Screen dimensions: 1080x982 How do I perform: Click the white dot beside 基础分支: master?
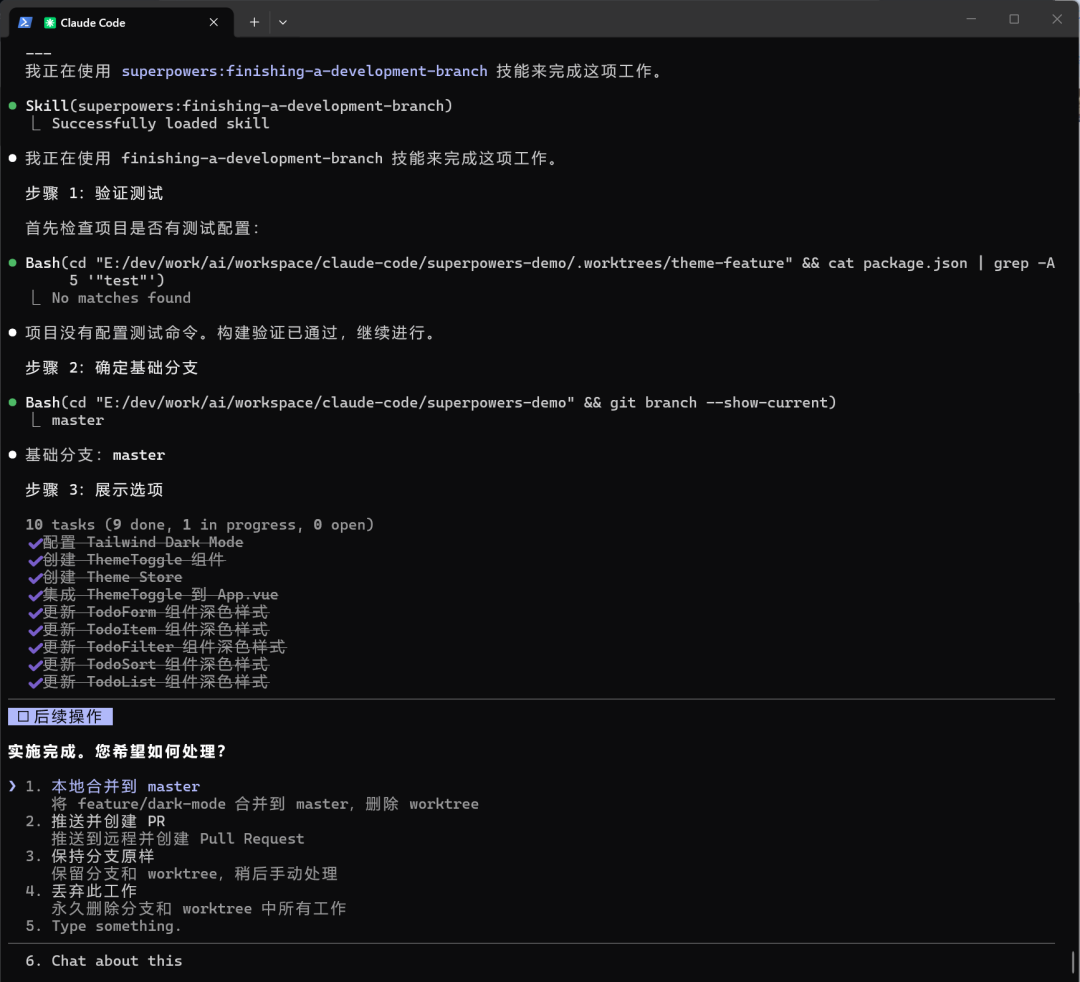tap(12, 455)
